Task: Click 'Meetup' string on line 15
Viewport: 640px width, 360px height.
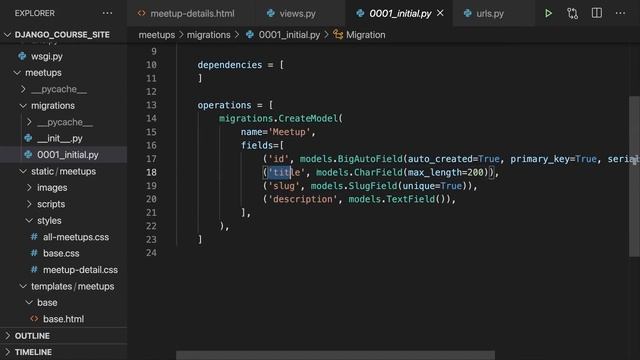Action: point(289,132)
